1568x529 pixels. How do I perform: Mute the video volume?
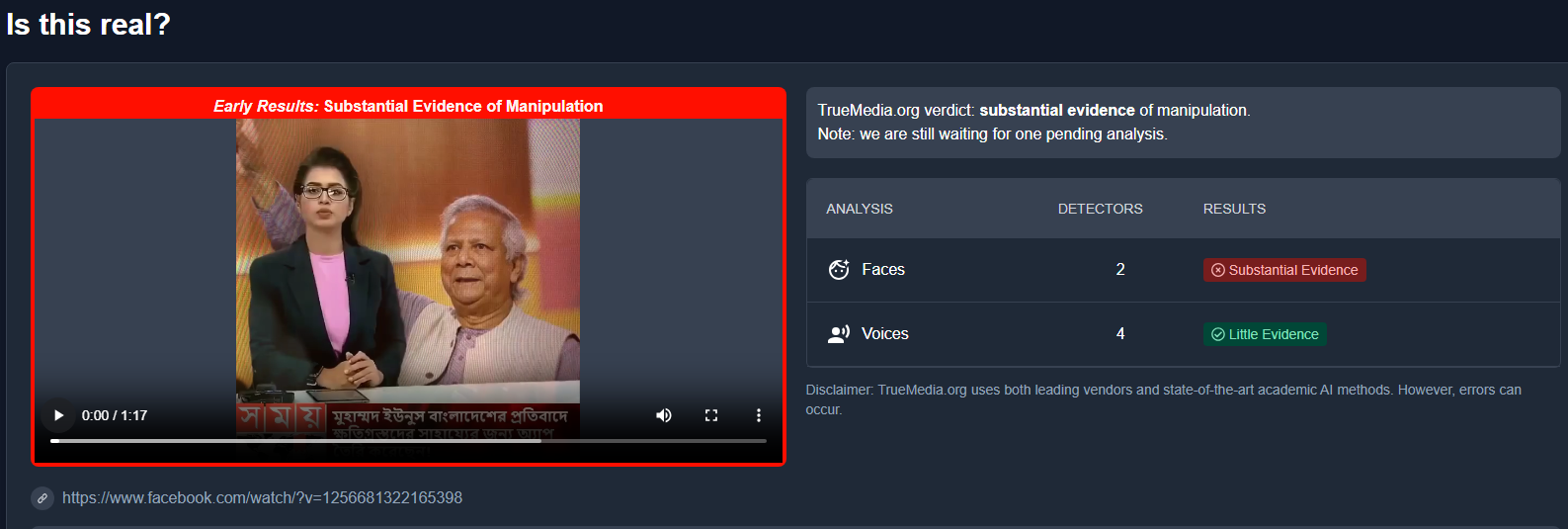[x=664, y=415]
